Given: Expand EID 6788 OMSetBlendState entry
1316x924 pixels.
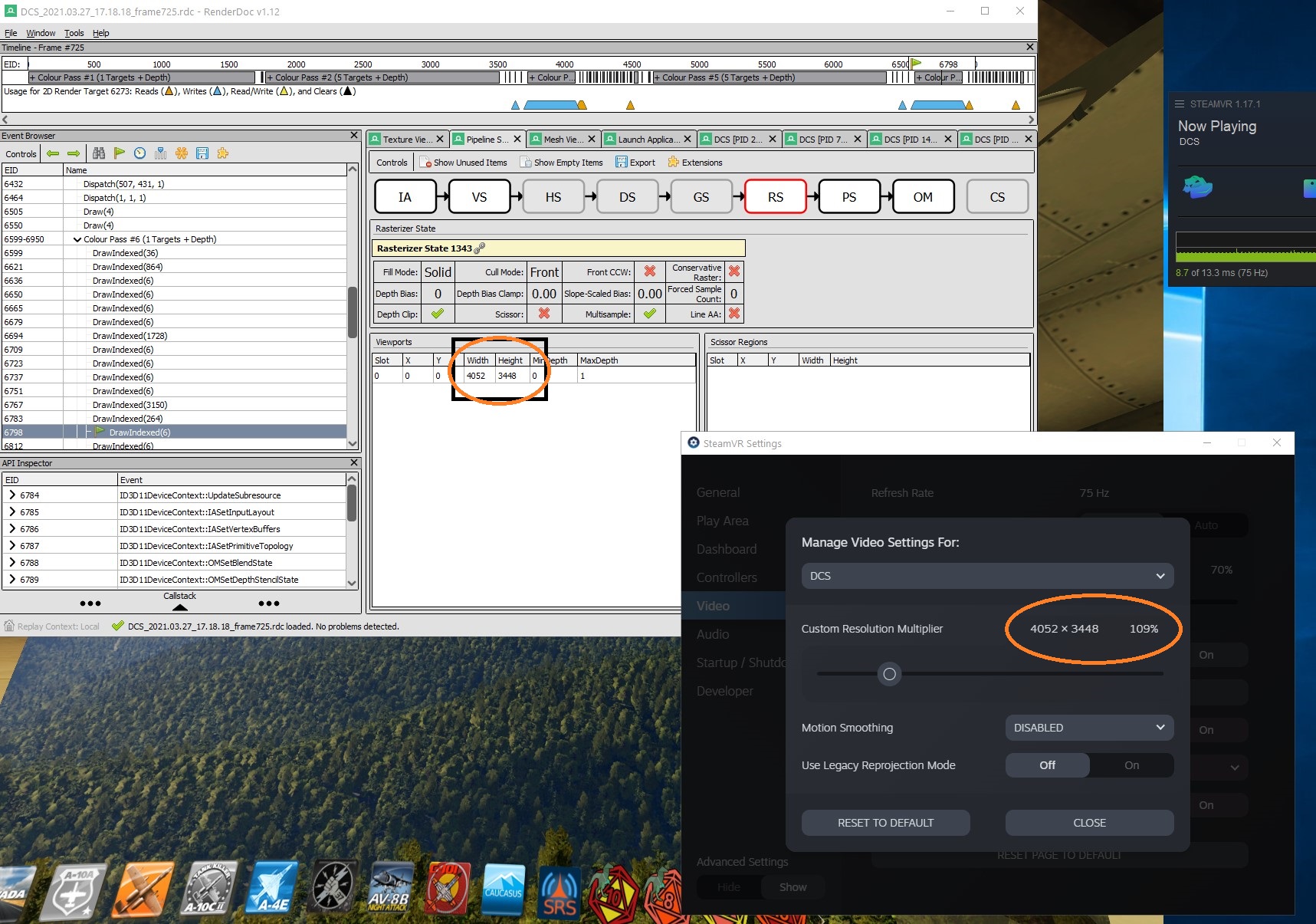Looking at the screenshot, I should pos(12,563).
